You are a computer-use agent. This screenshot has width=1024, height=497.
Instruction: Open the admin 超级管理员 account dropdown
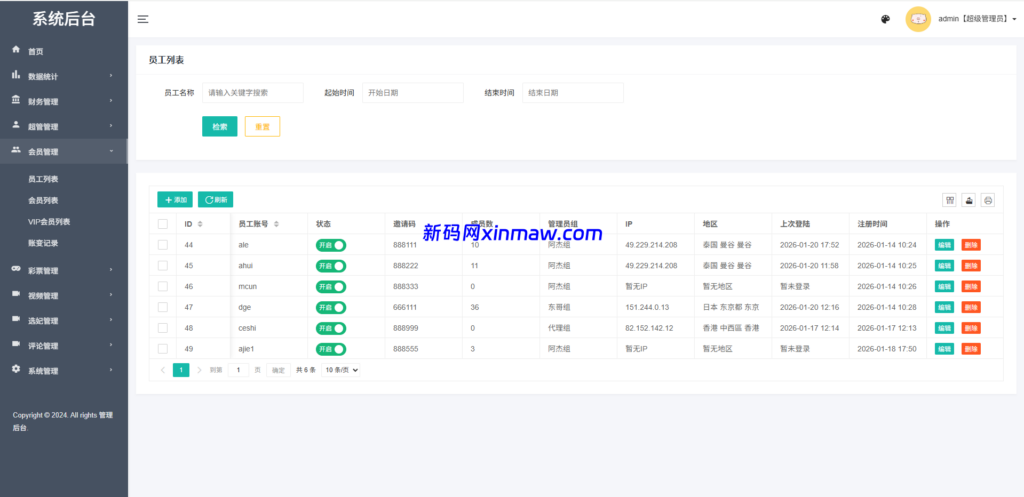[x=977, y=19]
